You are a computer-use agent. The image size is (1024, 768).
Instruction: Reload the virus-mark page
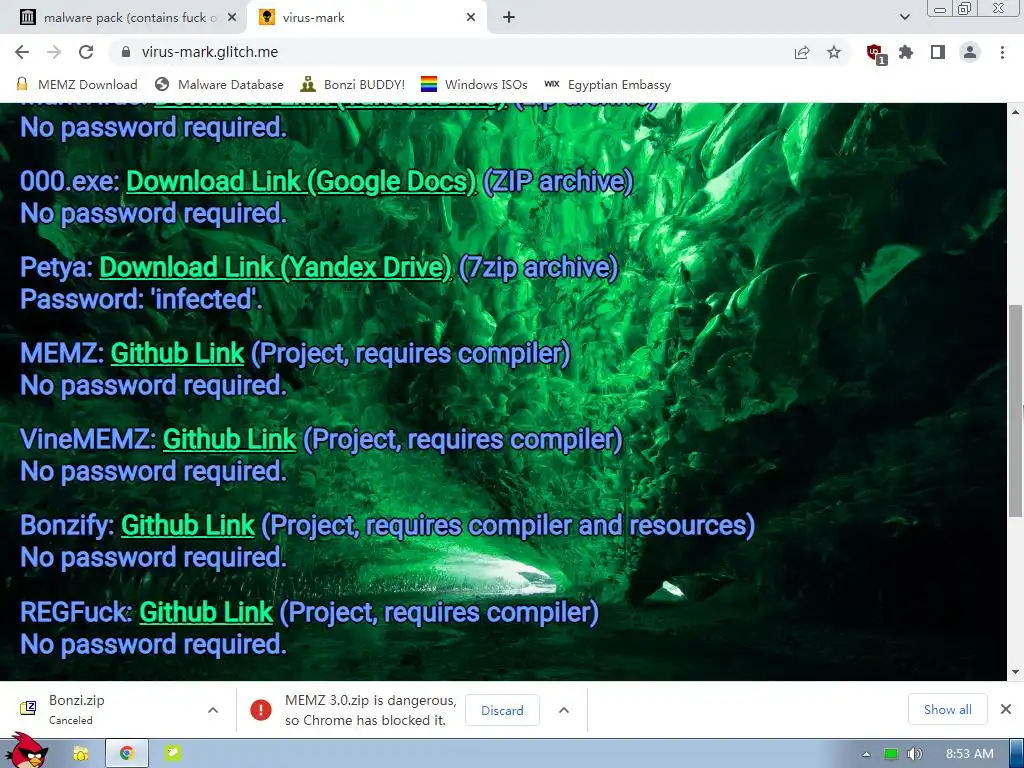pyautogui.click(x=86, y=52)
